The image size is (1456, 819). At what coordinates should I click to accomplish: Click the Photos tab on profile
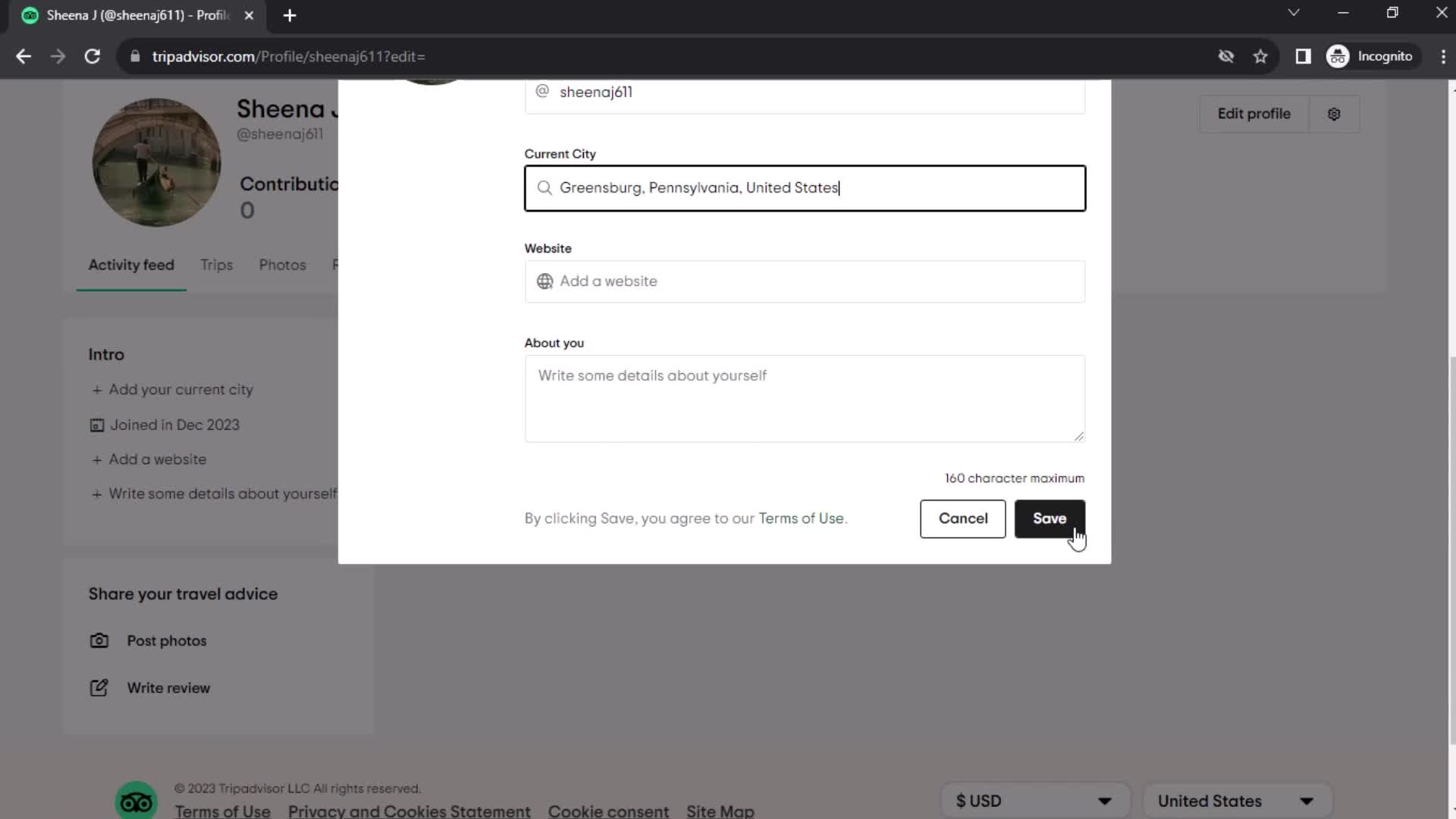(x=282, y=265)
